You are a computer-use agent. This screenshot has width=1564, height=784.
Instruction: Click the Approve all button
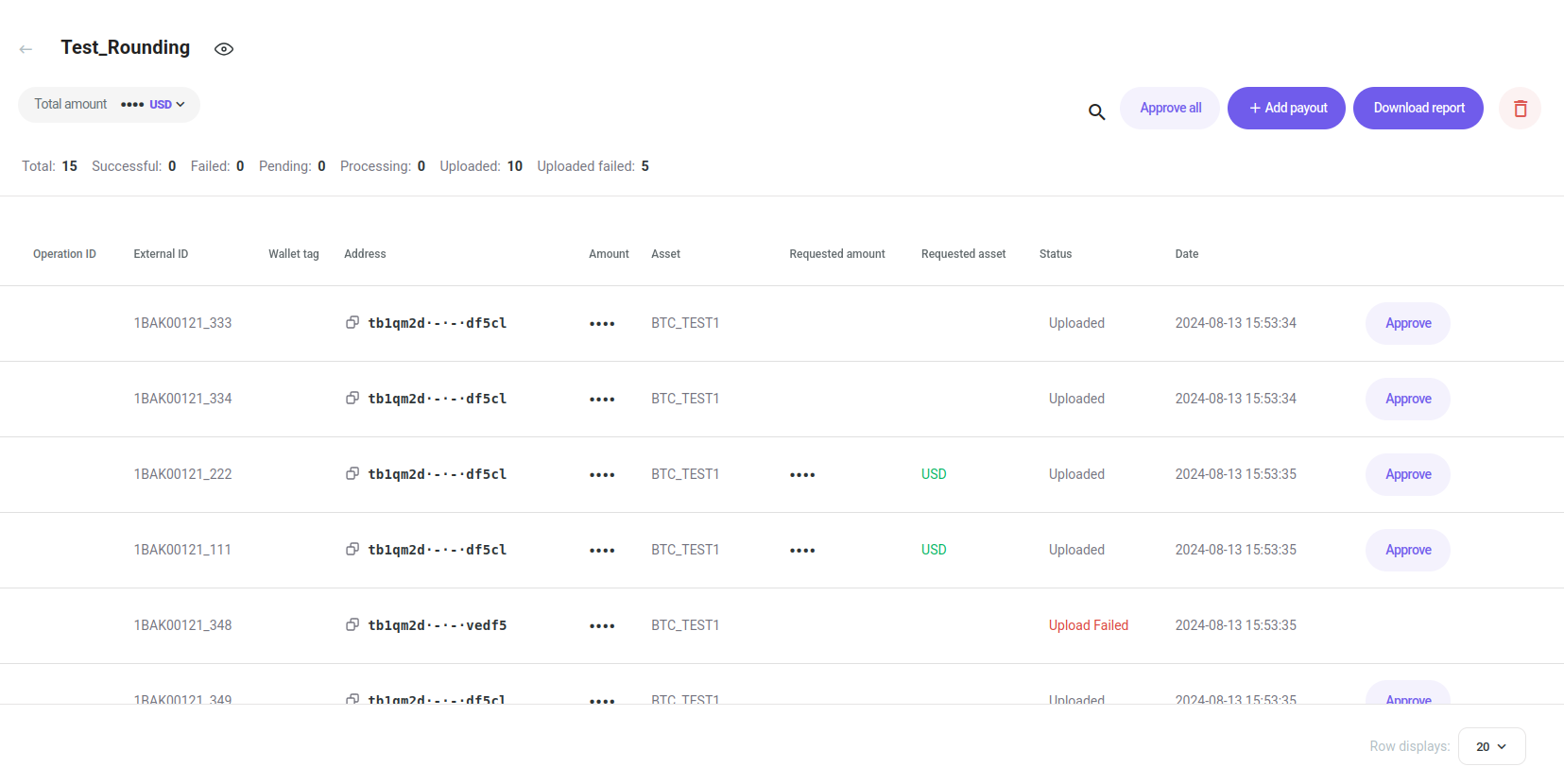click(x=1170, y=109)
